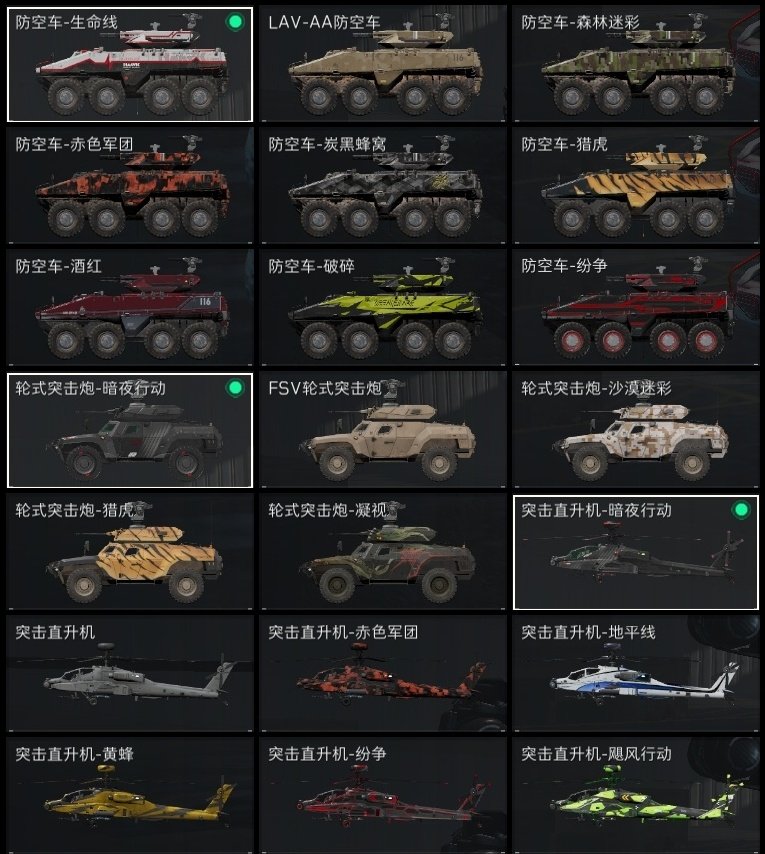Select 轮式突击炮-沙漠迷彩 skin
Viewport: 765px width, 854px height.
tap(636, 430)
